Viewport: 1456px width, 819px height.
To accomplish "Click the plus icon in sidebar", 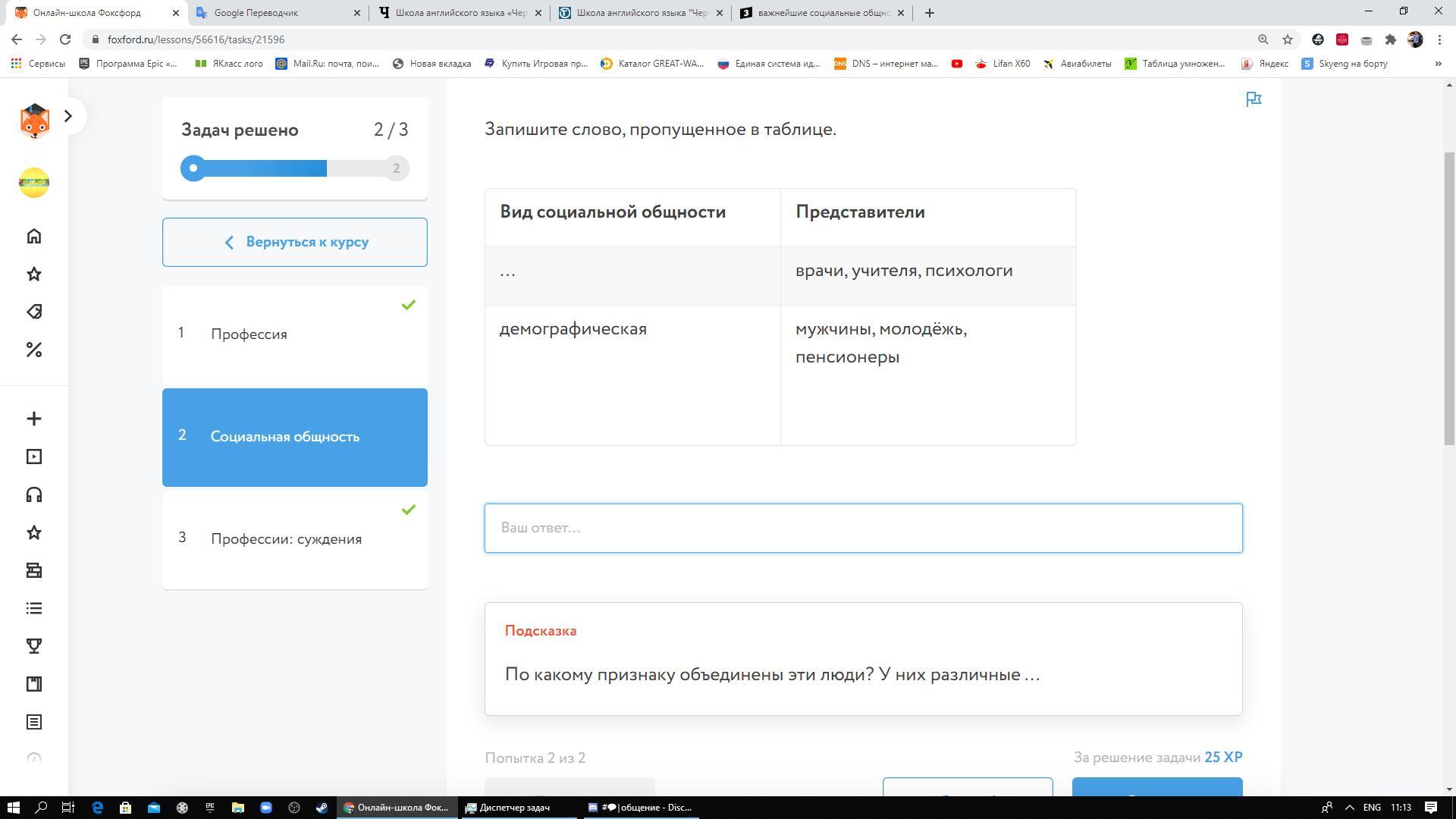I will point(33,419).
